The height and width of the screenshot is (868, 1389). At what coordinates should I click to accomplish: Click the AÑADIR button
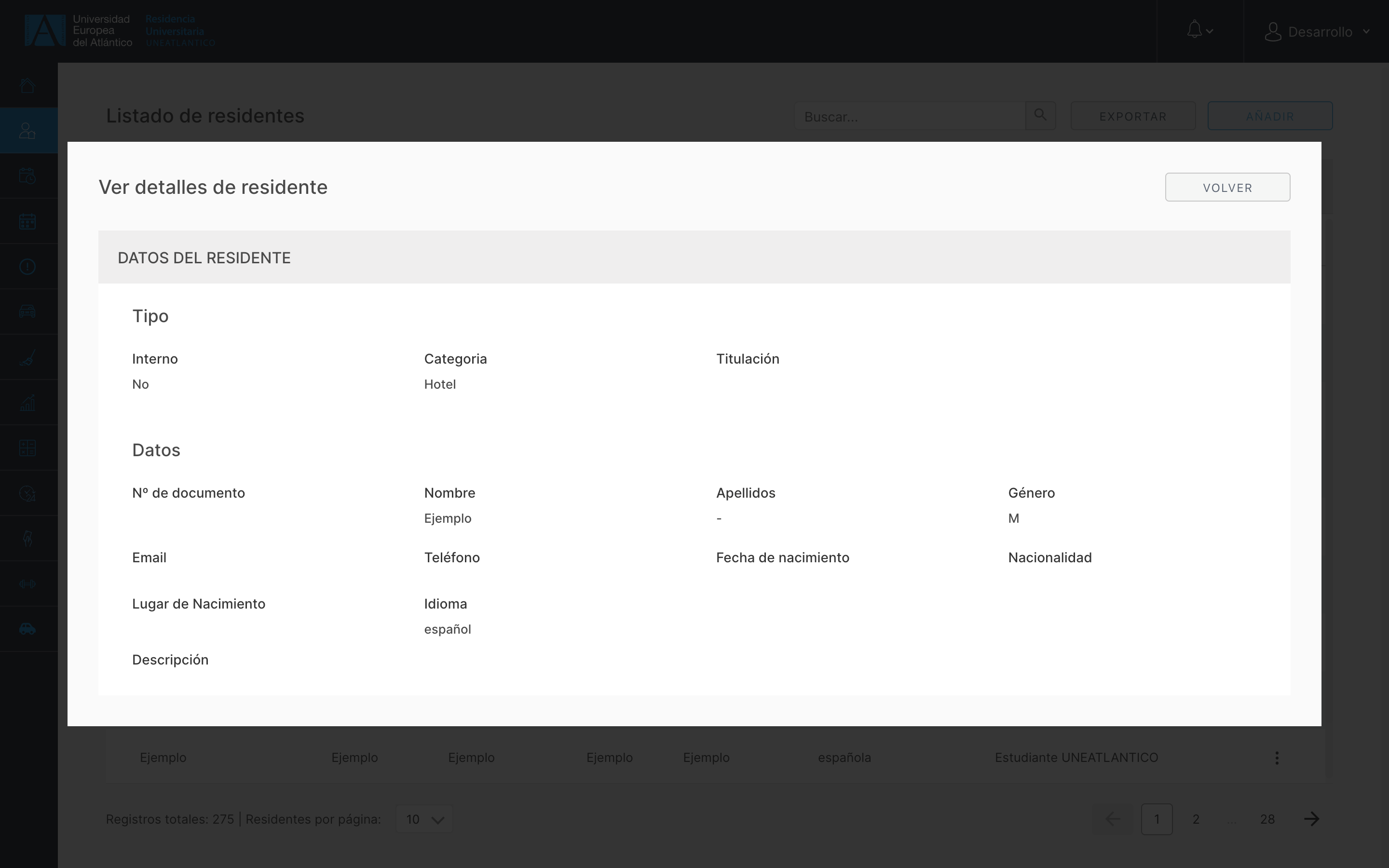[x=1269, y=116]
